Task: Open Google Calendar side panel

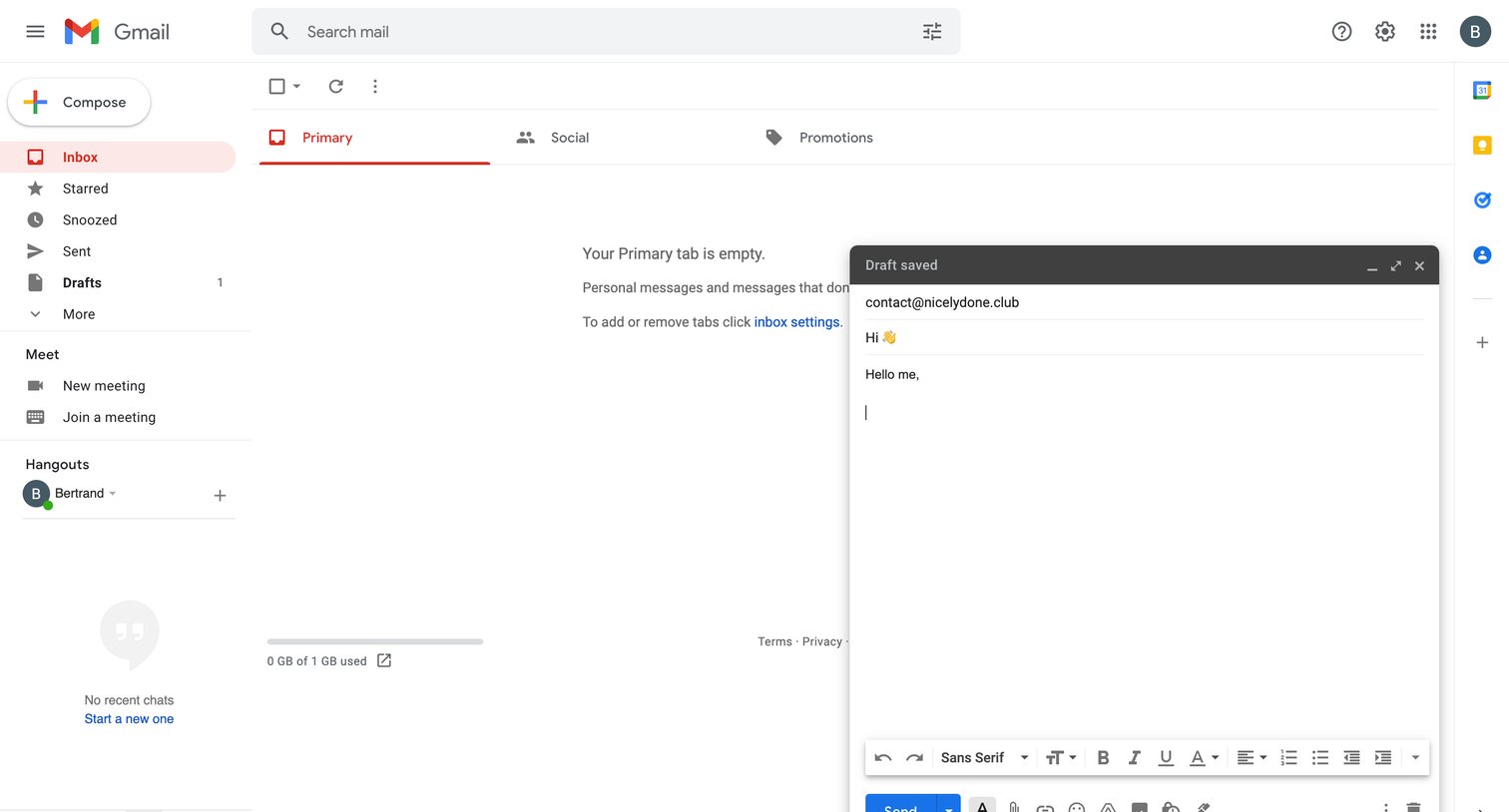Action: (1482, 91)
